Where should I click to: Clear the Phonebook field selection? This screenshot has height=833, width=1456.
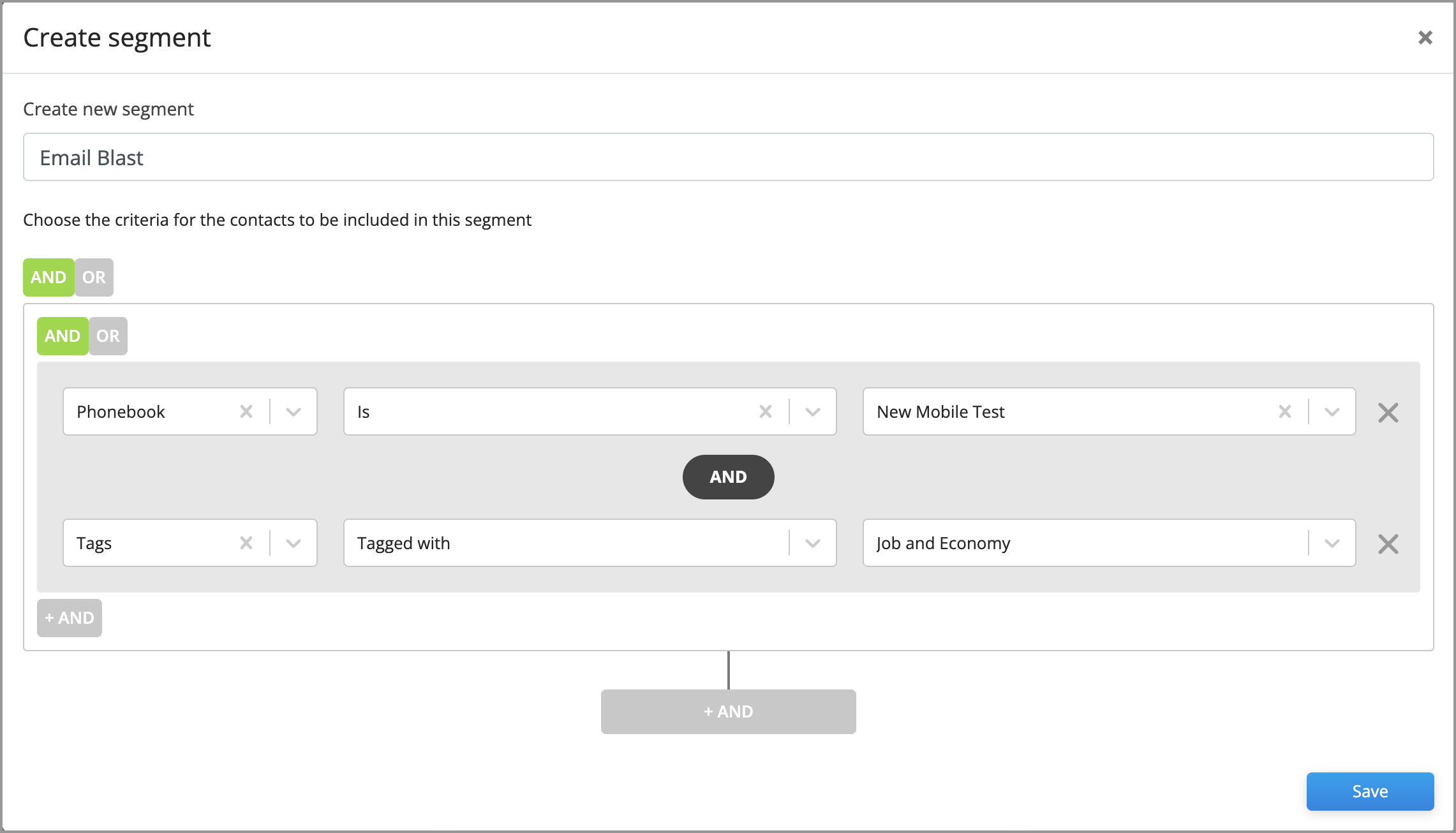coord(246,412)
